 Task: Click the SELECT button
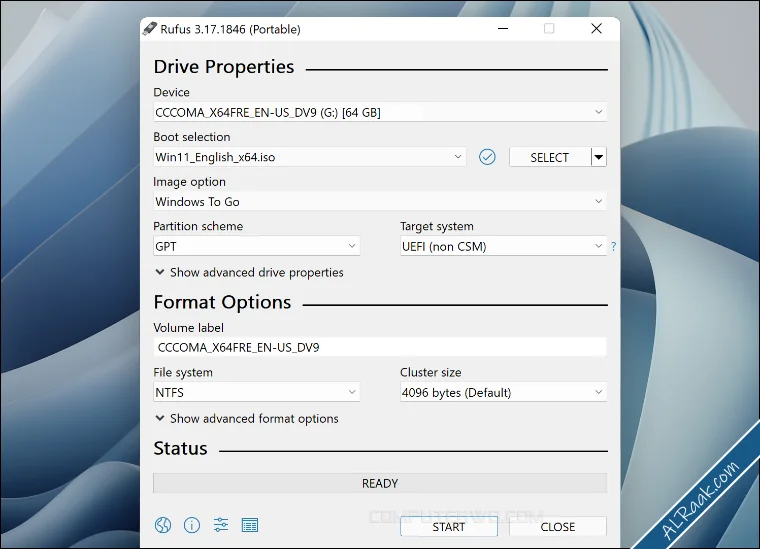tap(550, 157)
